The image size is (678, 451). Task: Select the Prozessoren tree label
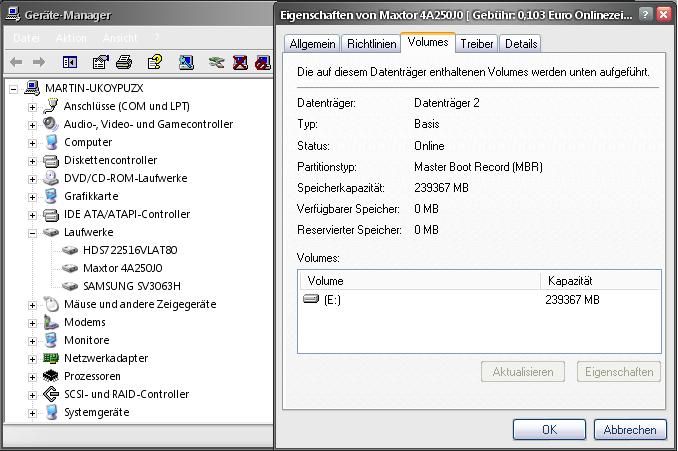click(x=92, y=376)
